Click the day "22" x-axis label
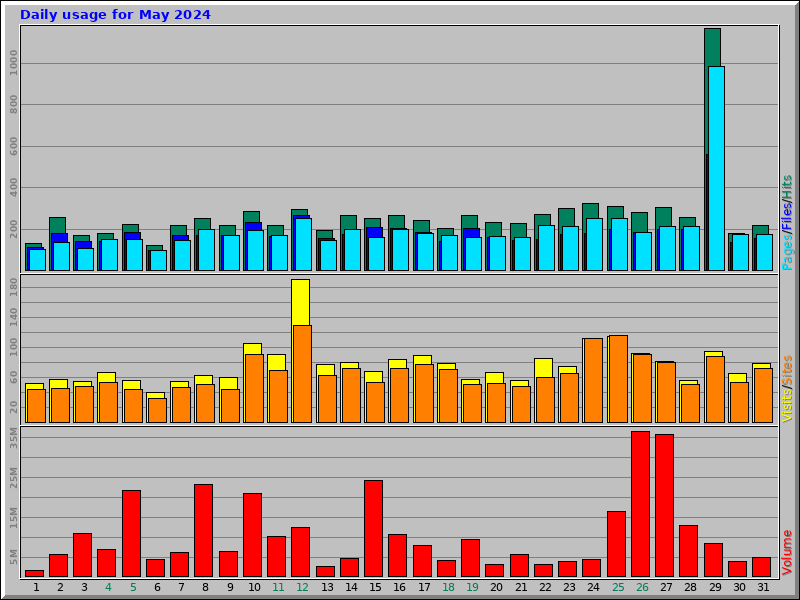The width and height of the screenshot is (800, 600). pyautogui.click(x=545, y=587)
